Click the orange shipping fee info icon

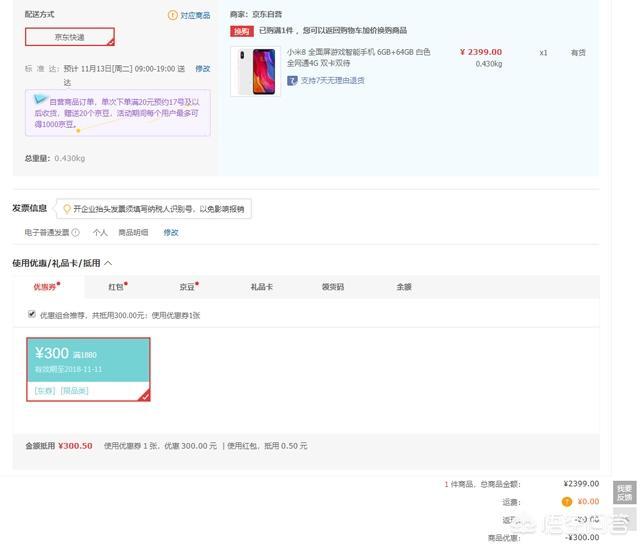pyautogui.click(x=567, y=502)
